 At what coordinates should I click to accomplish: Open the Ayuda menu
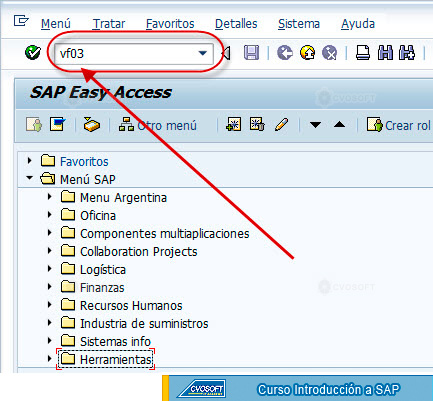click(358, 24)
